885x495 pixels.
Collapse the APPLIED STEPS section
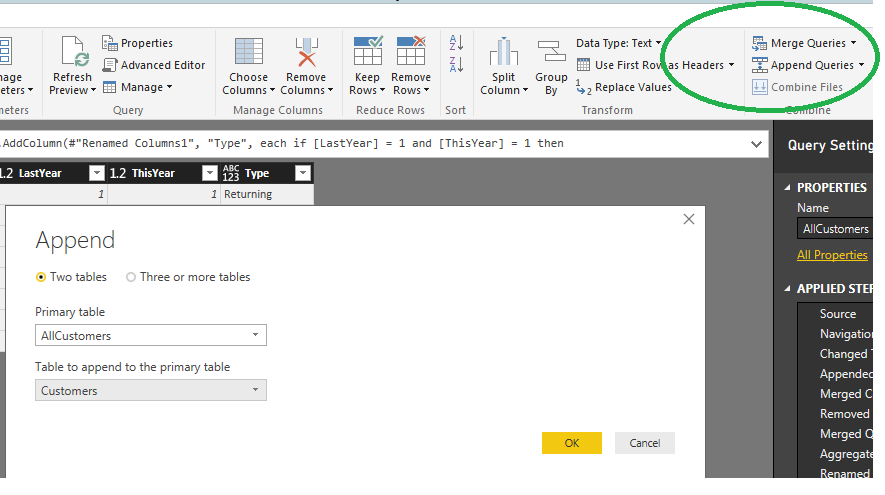(x=787, y=288)
